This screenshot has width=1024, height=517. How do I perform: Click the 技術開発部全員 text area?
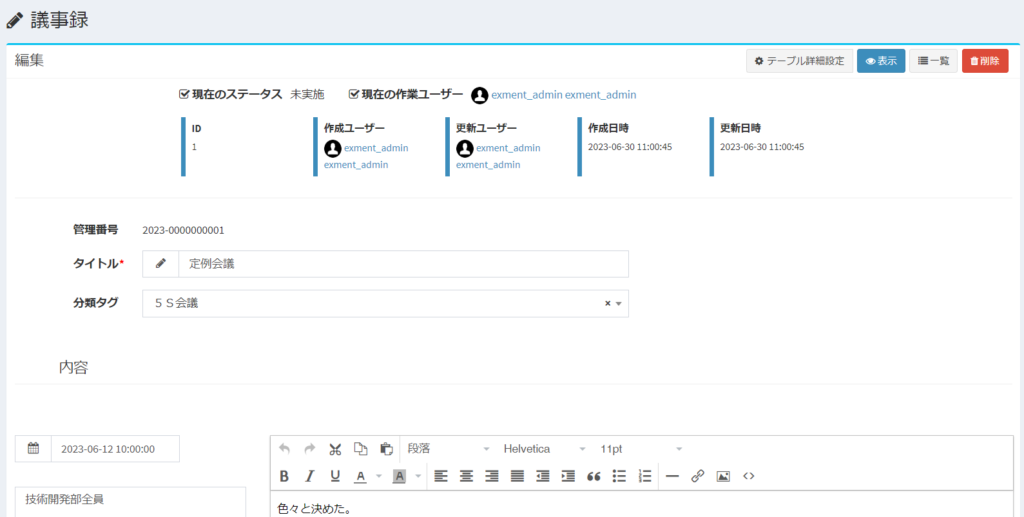click(x=130, y=501)
